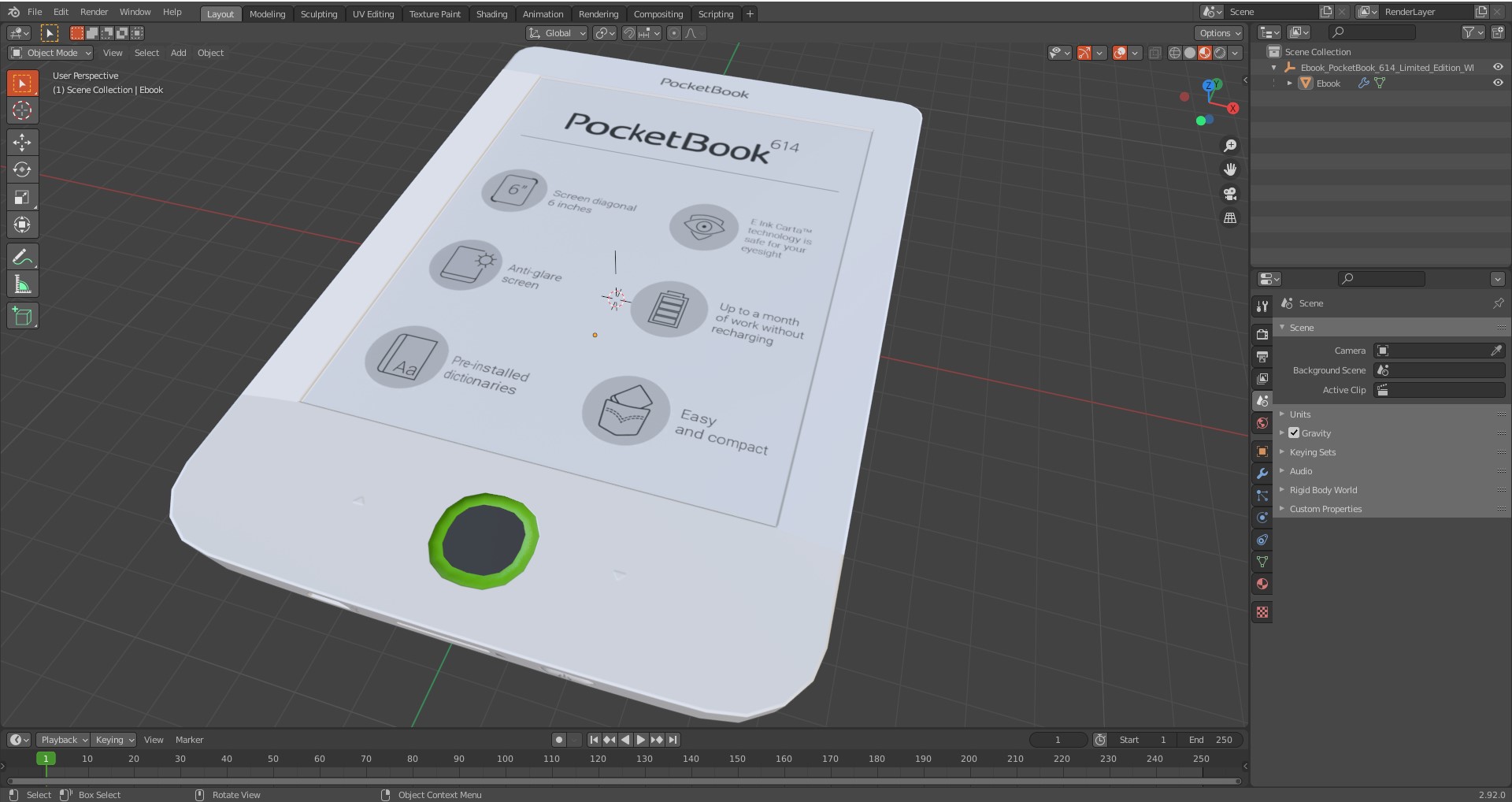Screen dimensions: 1512x802
Task: Open the Keying dropdown in timeline
Action: pyautogui.click(x=114, y=740)
